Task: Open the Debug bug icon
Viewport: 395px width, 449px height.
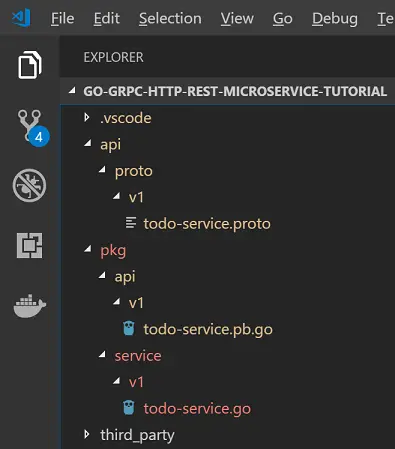Action: coord(29,185)
